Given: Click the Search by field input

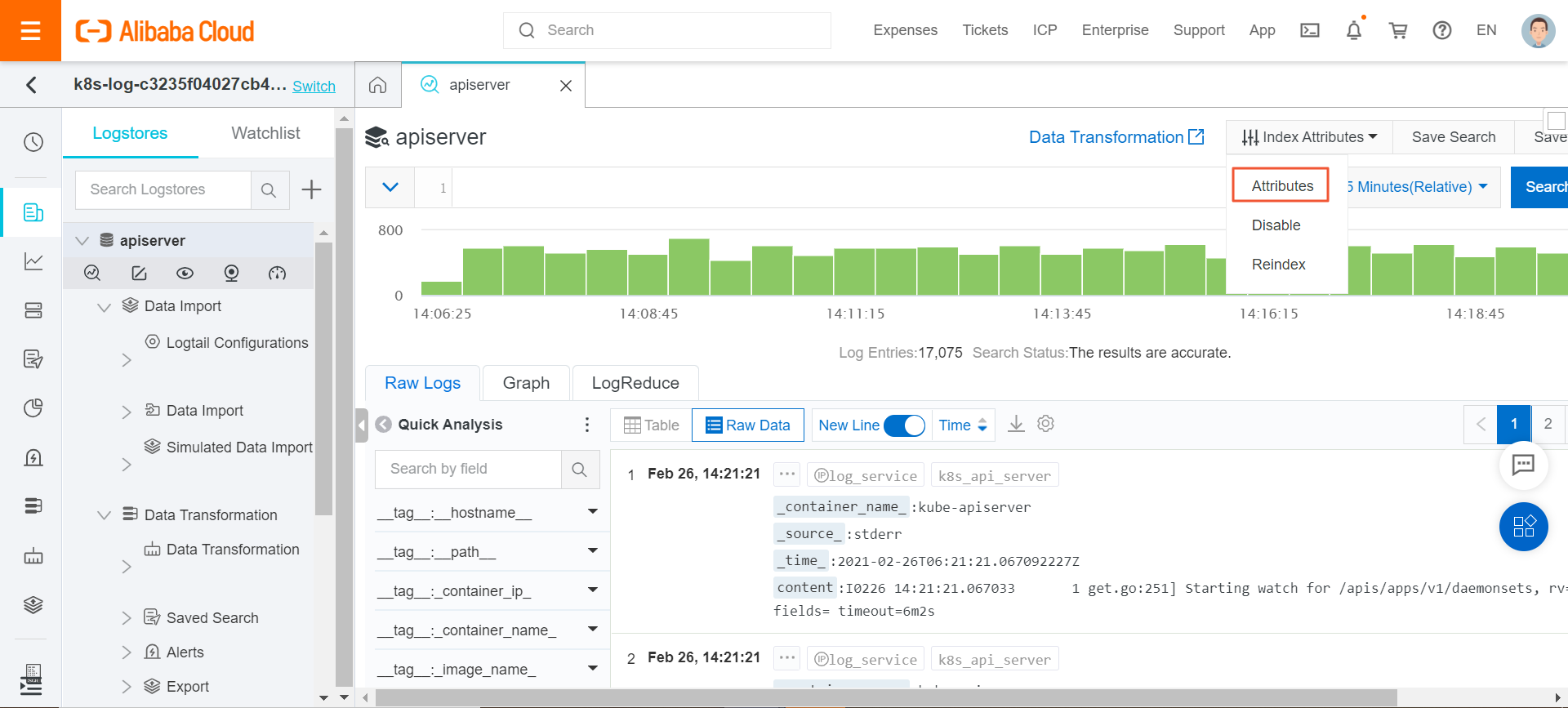Looking at the screenshot, I should click(x=468, y=470).
